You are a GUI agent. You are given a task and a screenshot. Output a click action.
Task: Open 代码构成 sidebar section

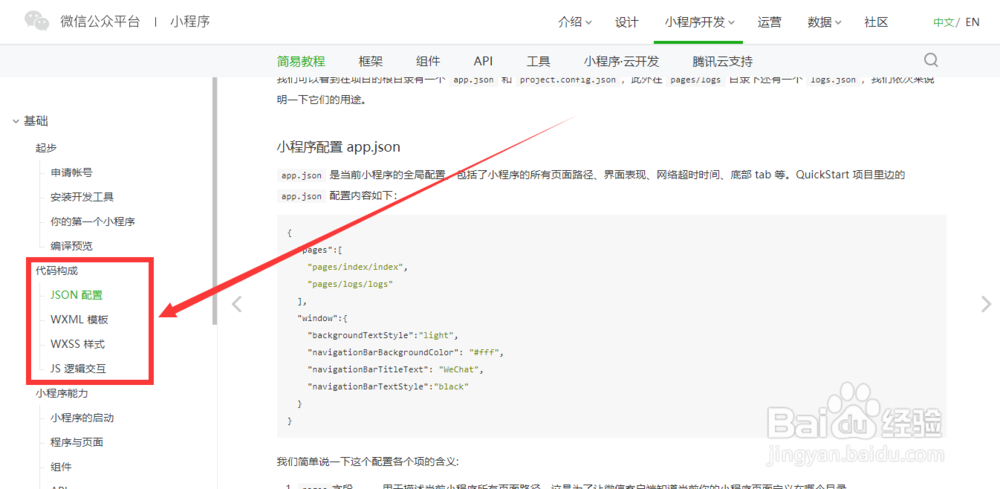(x=57, y=271)
